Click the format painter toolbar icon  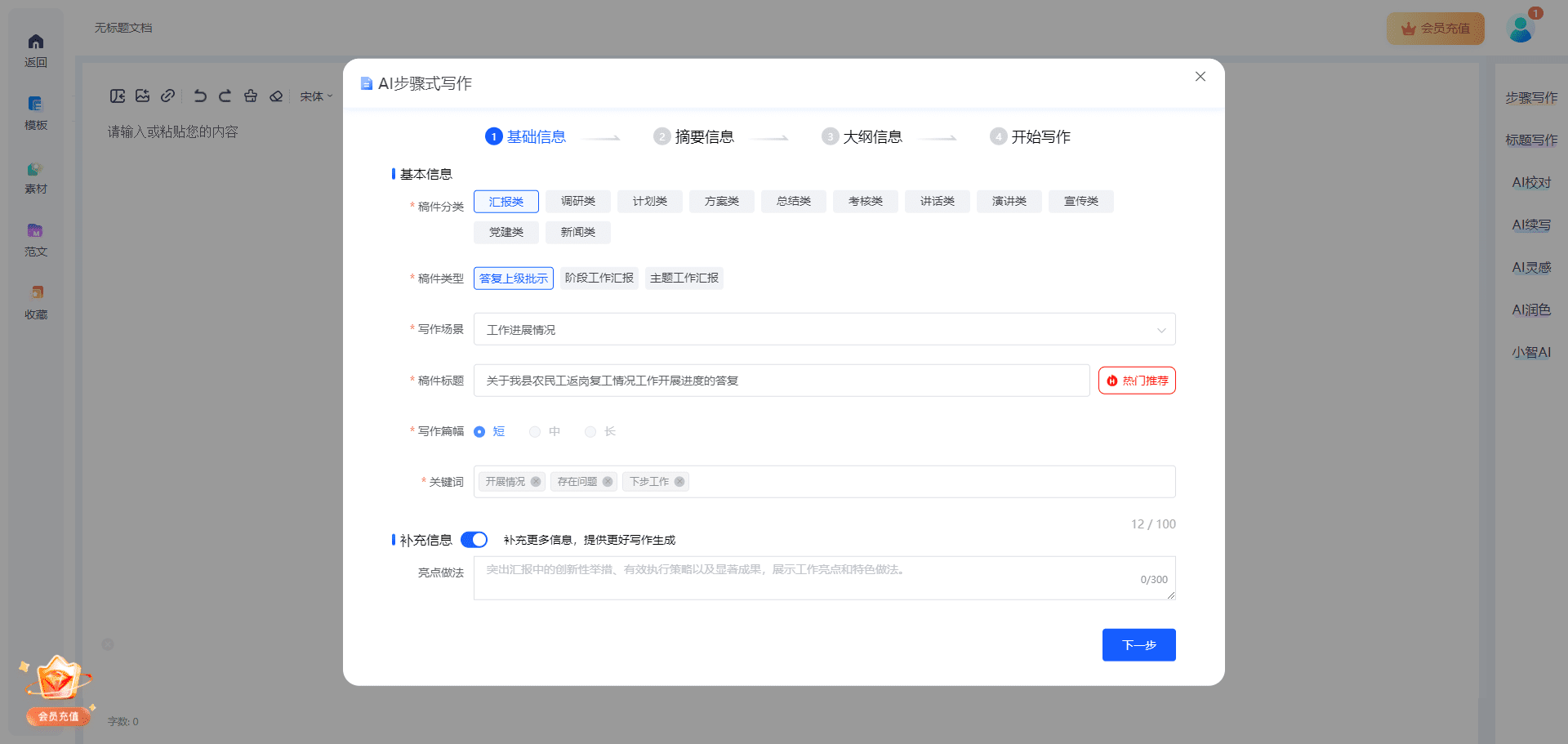(251, 96)
